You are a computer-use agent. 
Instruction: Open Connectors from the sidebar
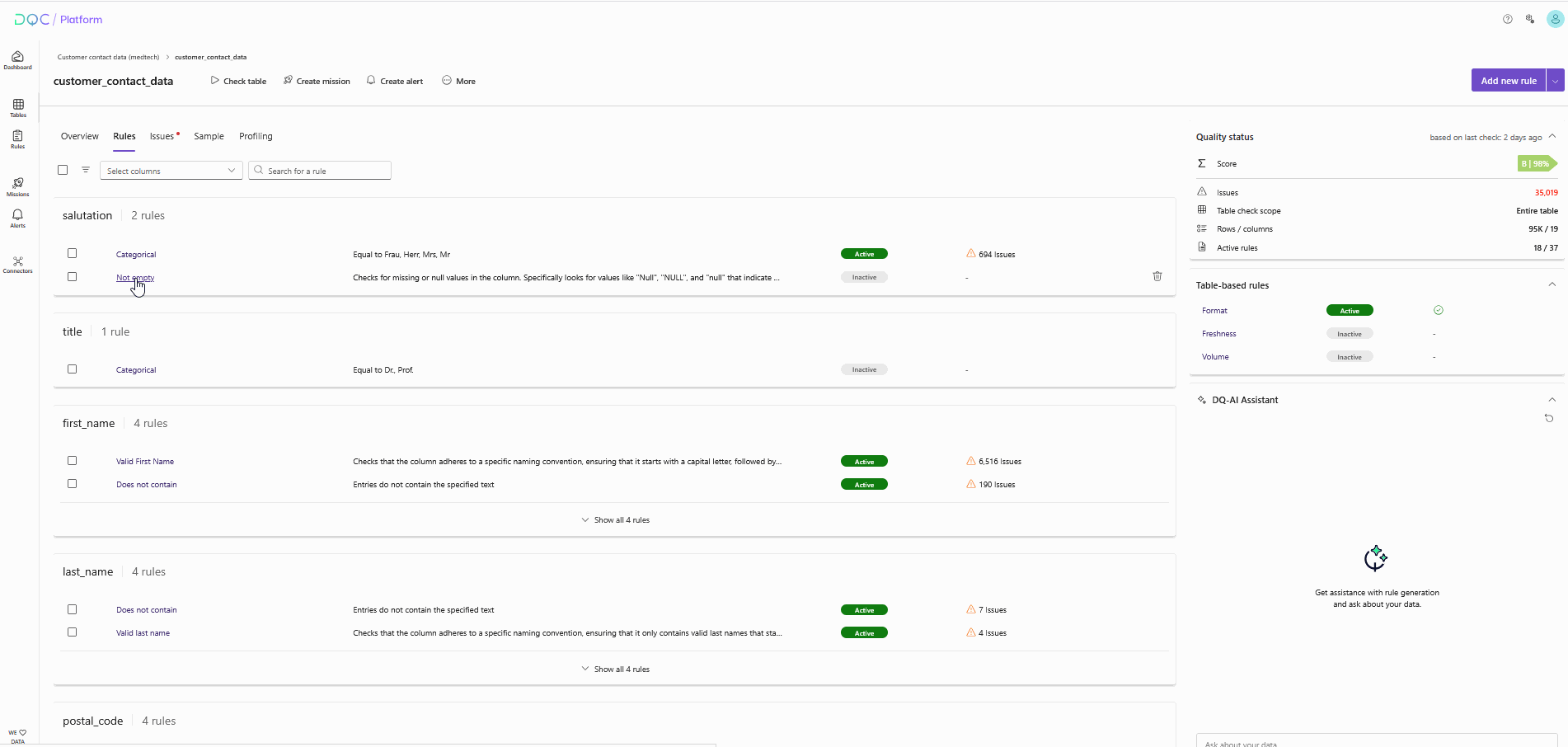click(17, 264)
